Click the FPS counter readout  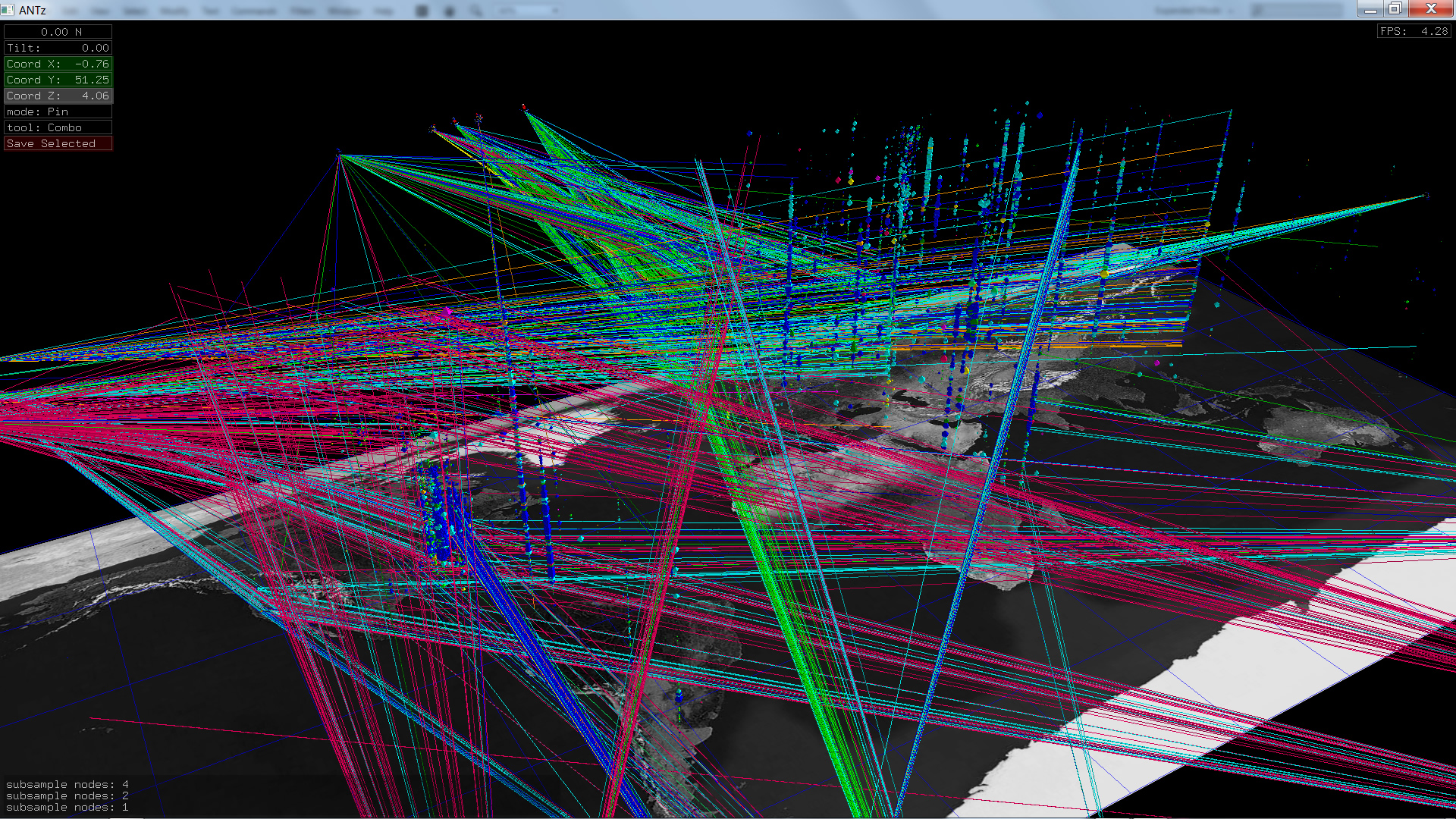pos(1414,31)
